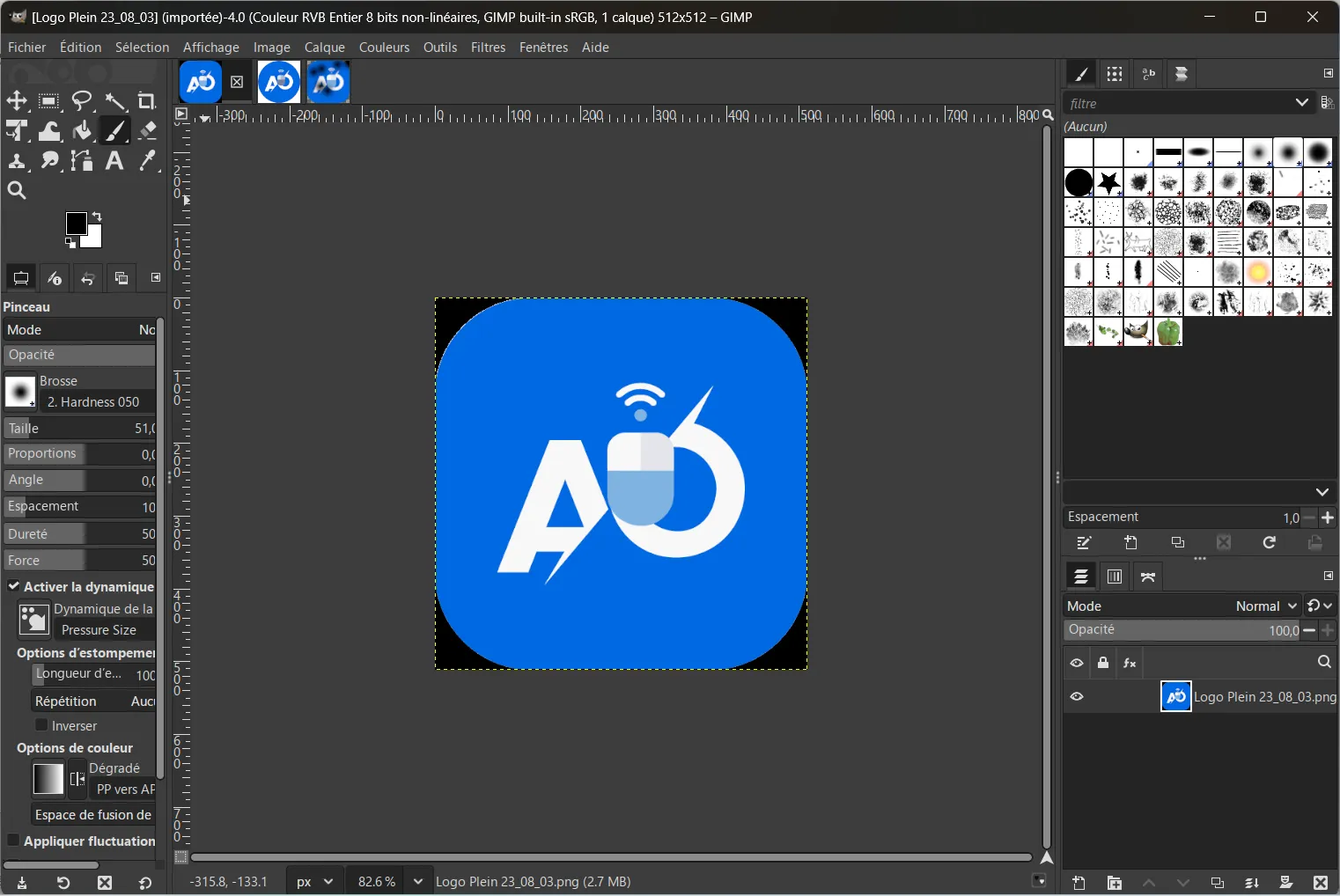Pick the Color Picker eyedropper tool
The image size is (1340, 896).
147,161
